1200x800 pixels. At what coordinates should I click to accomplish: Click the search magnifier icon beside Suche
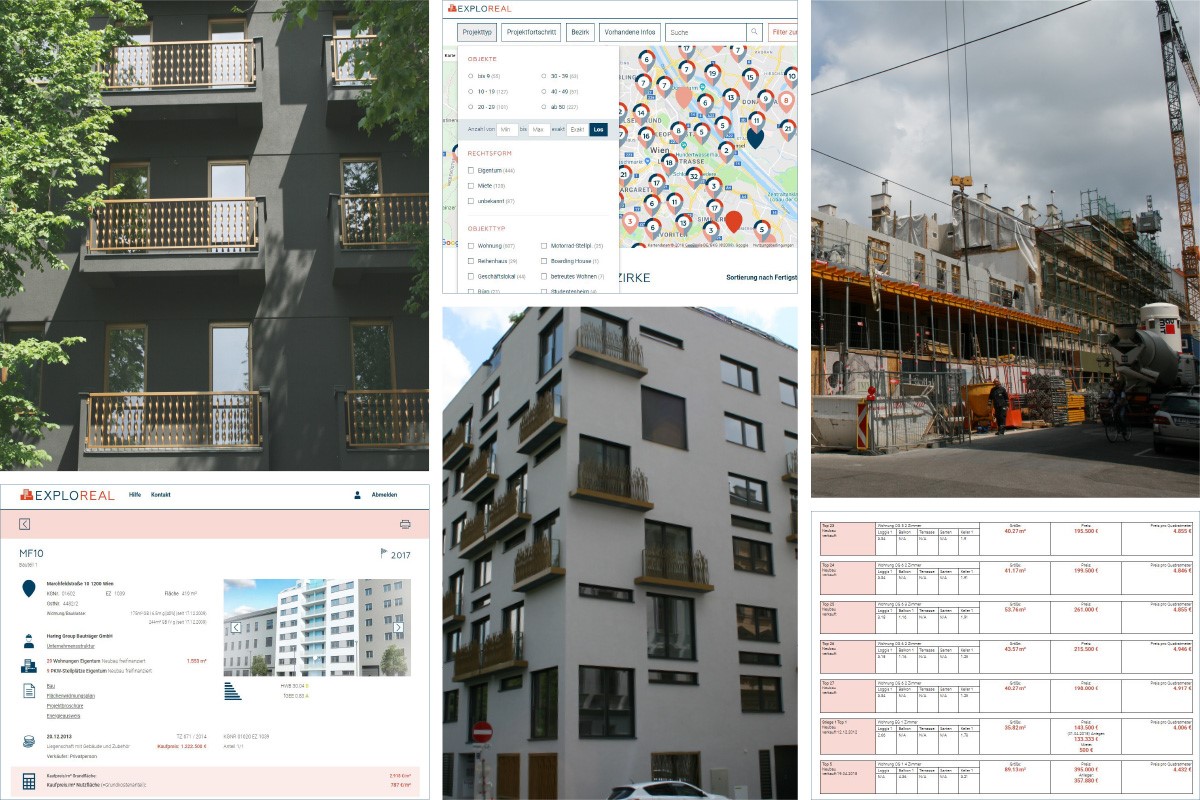coord(754,32)
